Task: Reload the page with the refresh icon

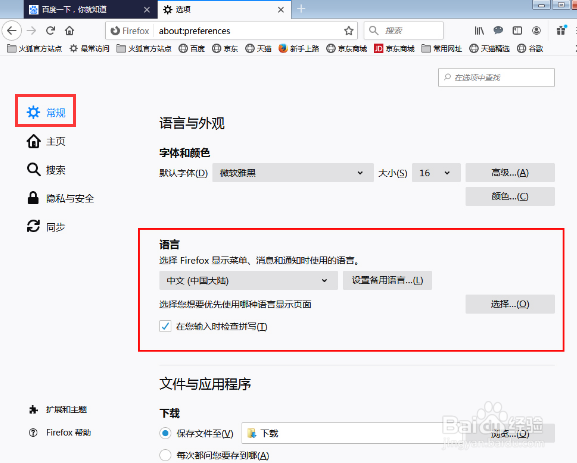Action: tap(50, 31)
